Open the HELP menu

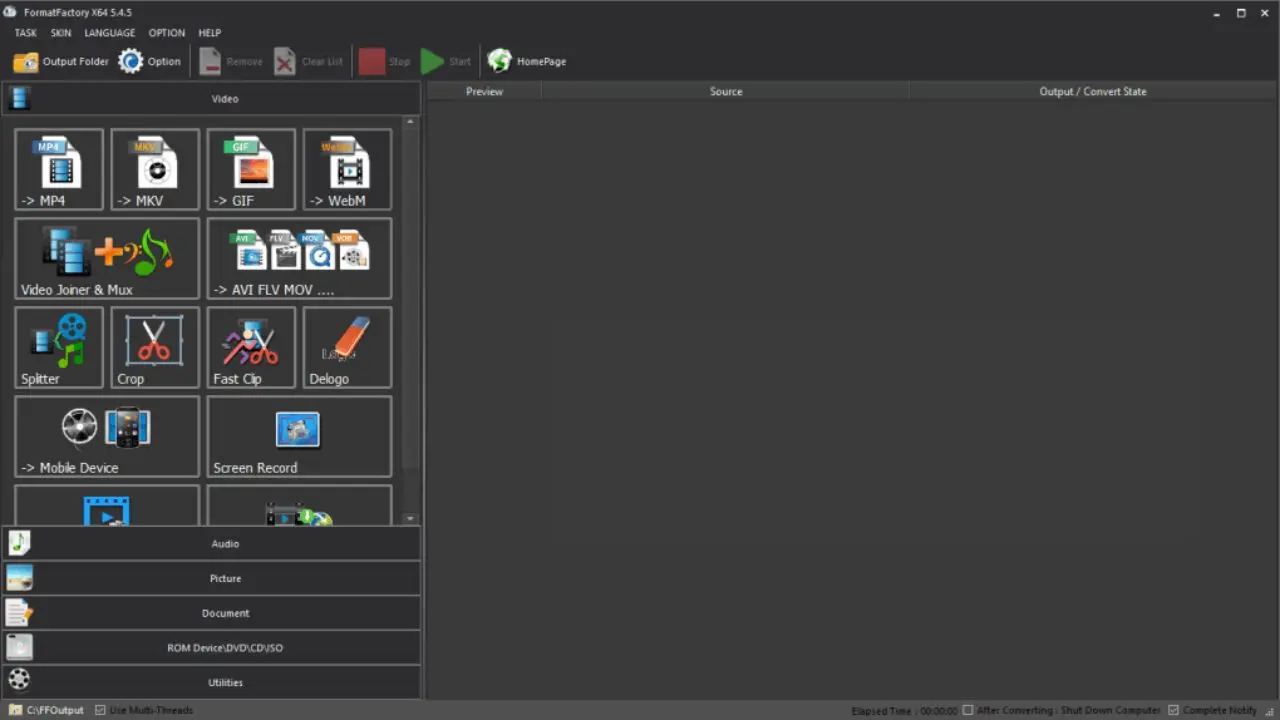(209, 33)
